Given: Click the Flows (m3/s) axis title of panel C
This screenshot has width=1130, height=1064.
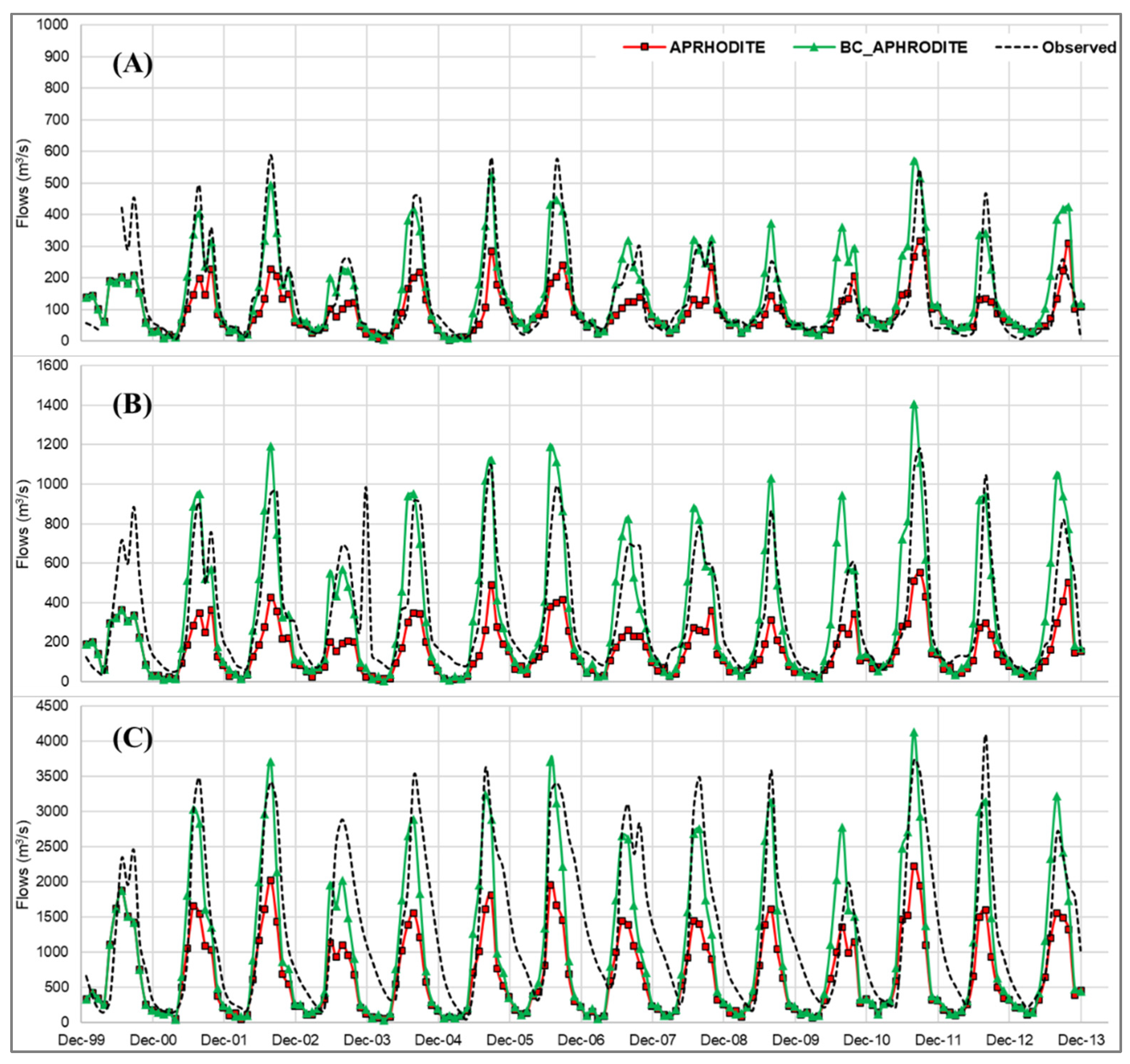Looking at the screenshot, I should [x=23, y=864].
